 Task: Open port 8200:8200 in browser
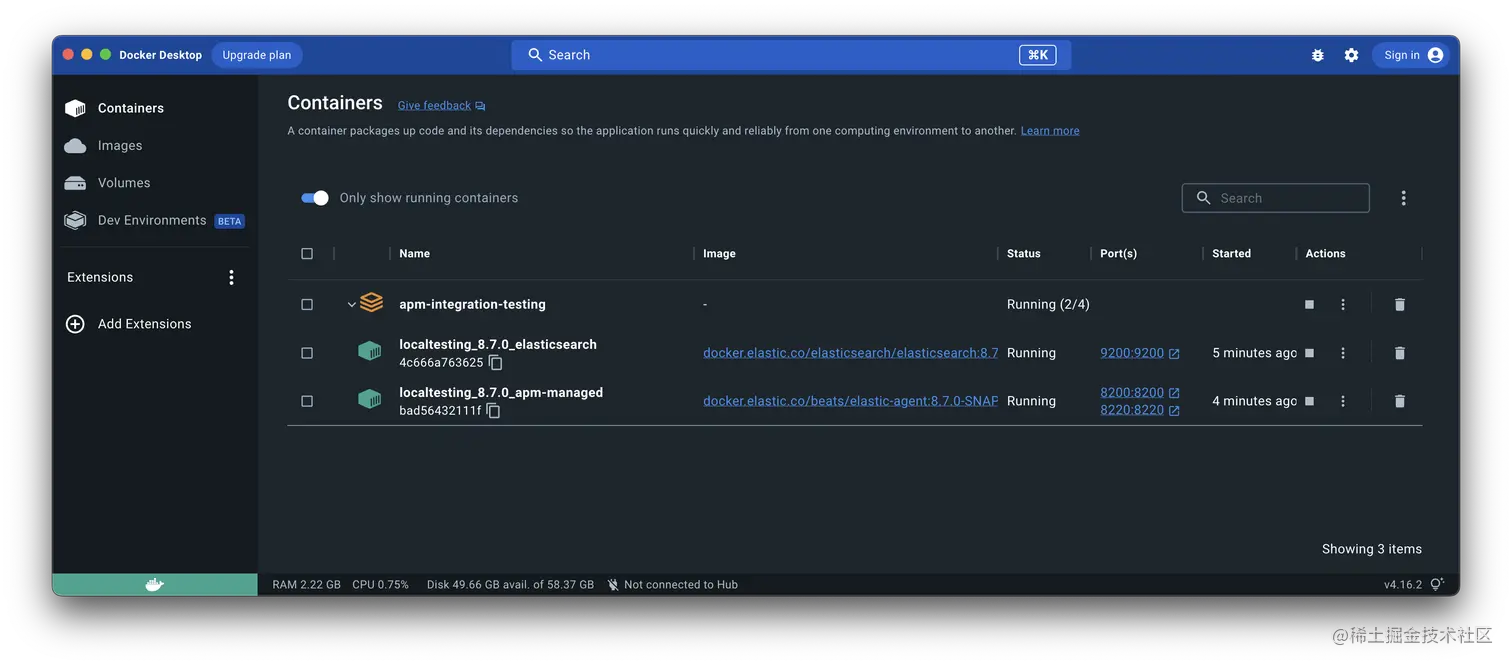click(x=1140, y=393)
